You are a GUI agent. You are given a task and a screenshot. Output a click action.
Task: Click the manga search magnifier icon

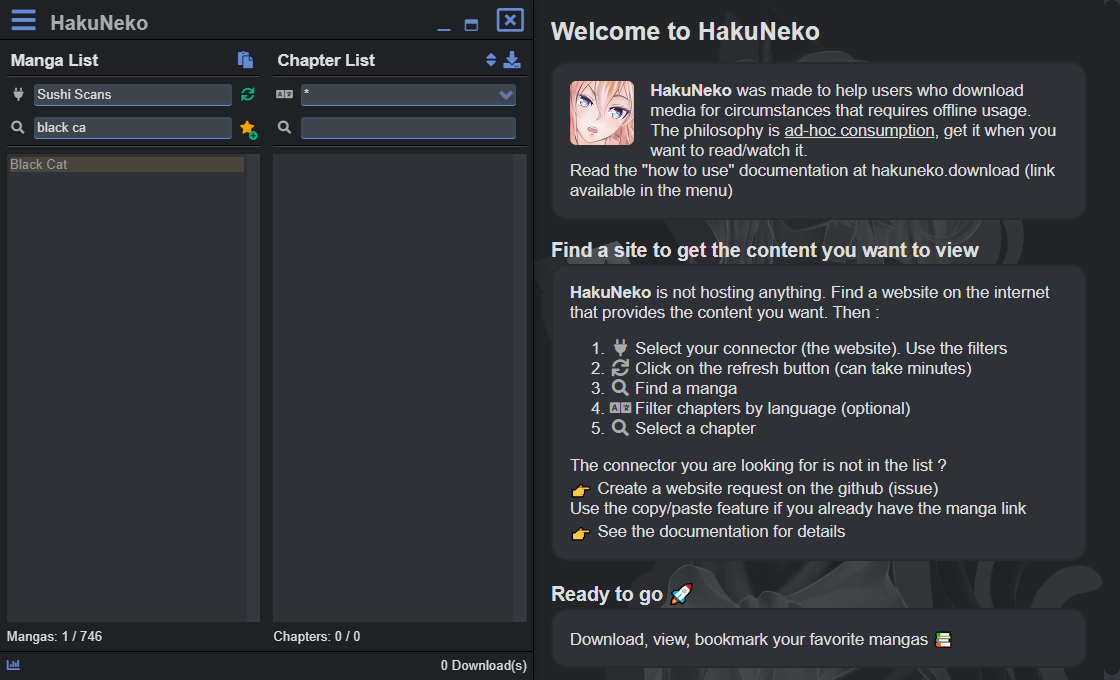click(x=16, y=126)
